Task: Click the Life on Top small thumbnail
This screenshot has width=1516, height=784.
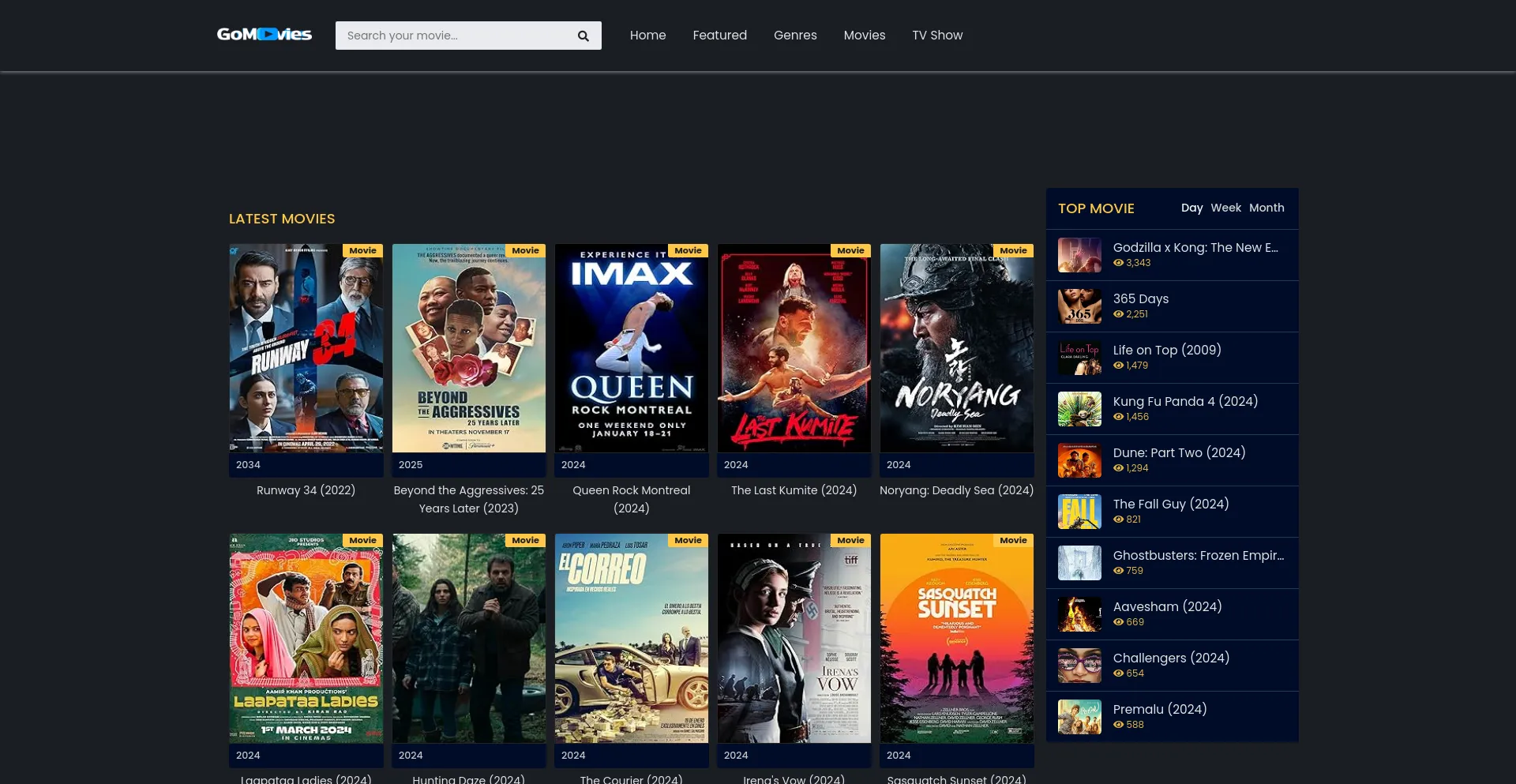Action: [1079, 358]
